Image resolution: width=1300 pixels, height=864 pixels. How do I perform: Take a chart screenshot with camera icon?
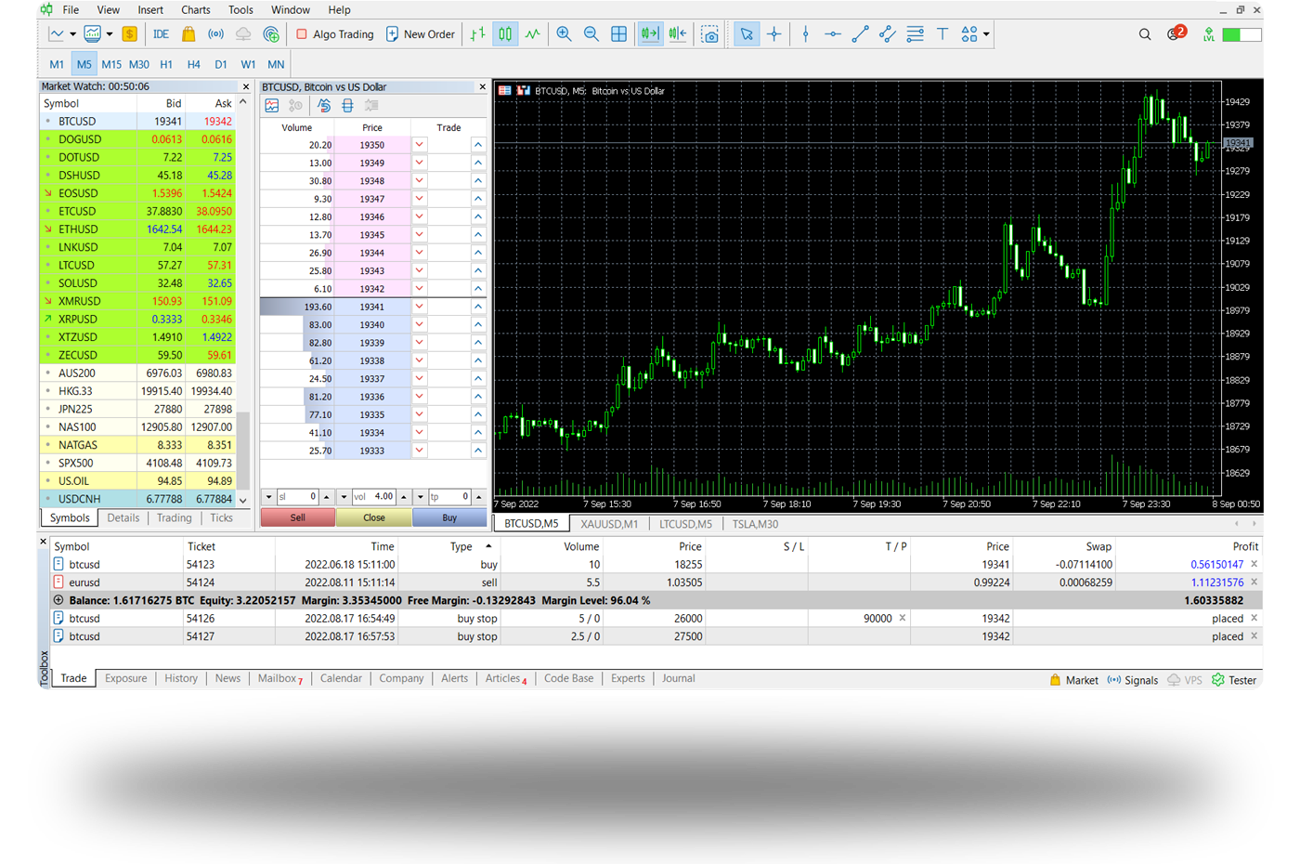710,34
